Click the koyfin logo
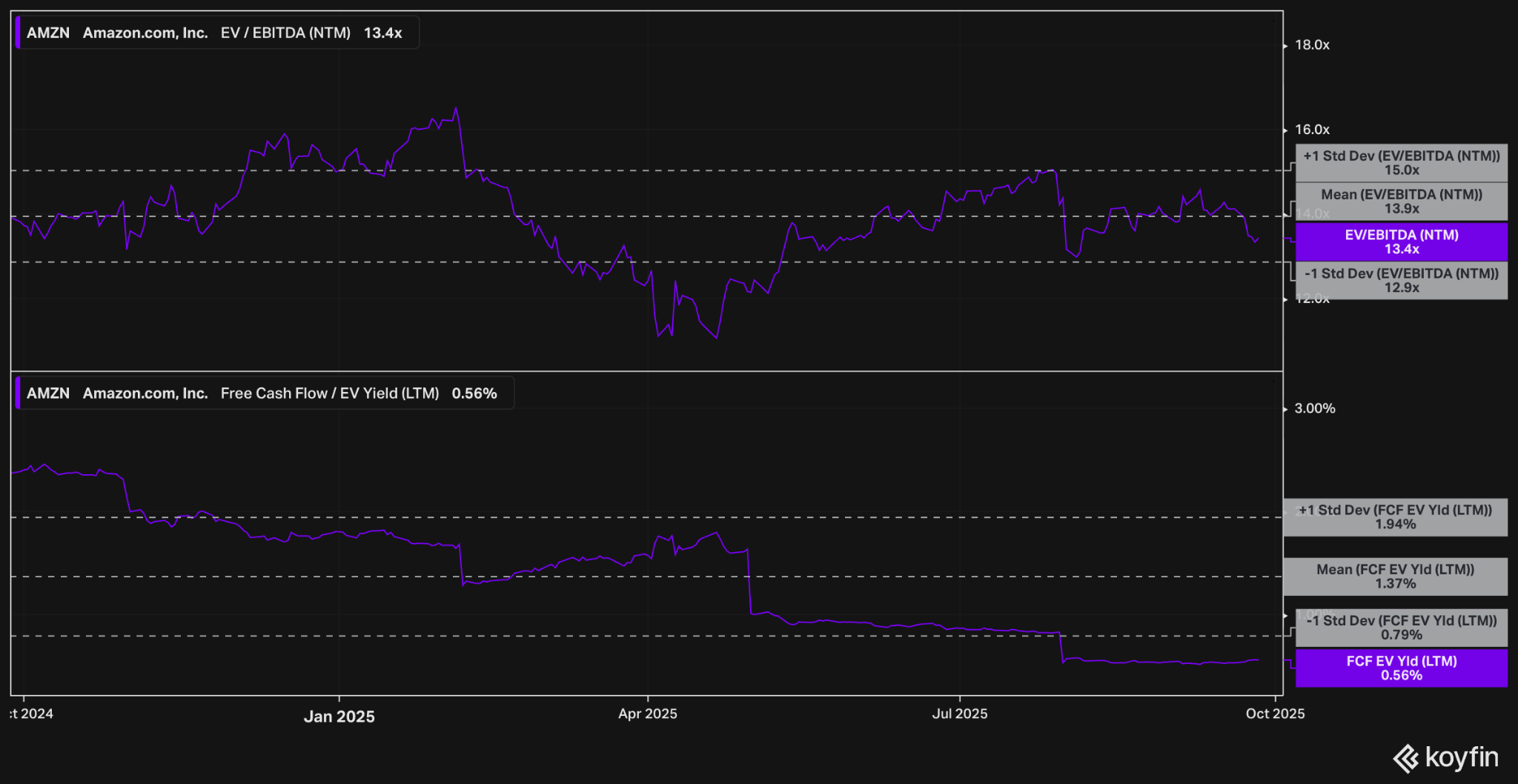Image resolution: width=1518 pixels, height=784 pixels. (1445, 758)
